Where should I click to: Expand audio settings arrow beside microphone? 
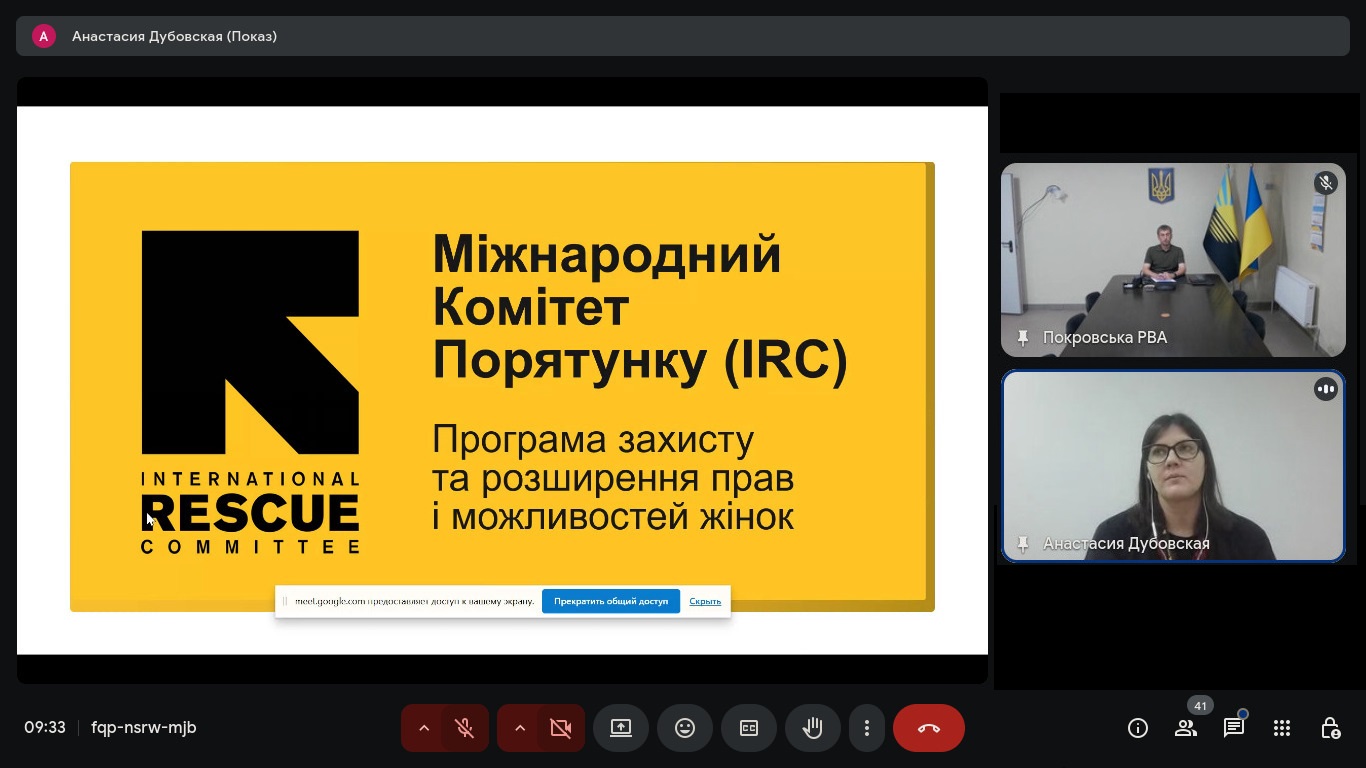pos(424,728)
